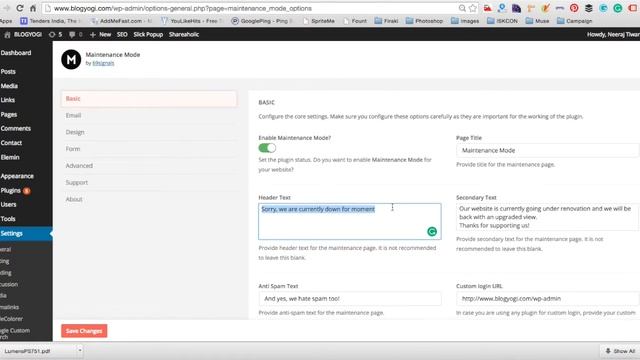Open updates indicator showing 5 in admin bar
640x360 pixels.
(56, 35)
